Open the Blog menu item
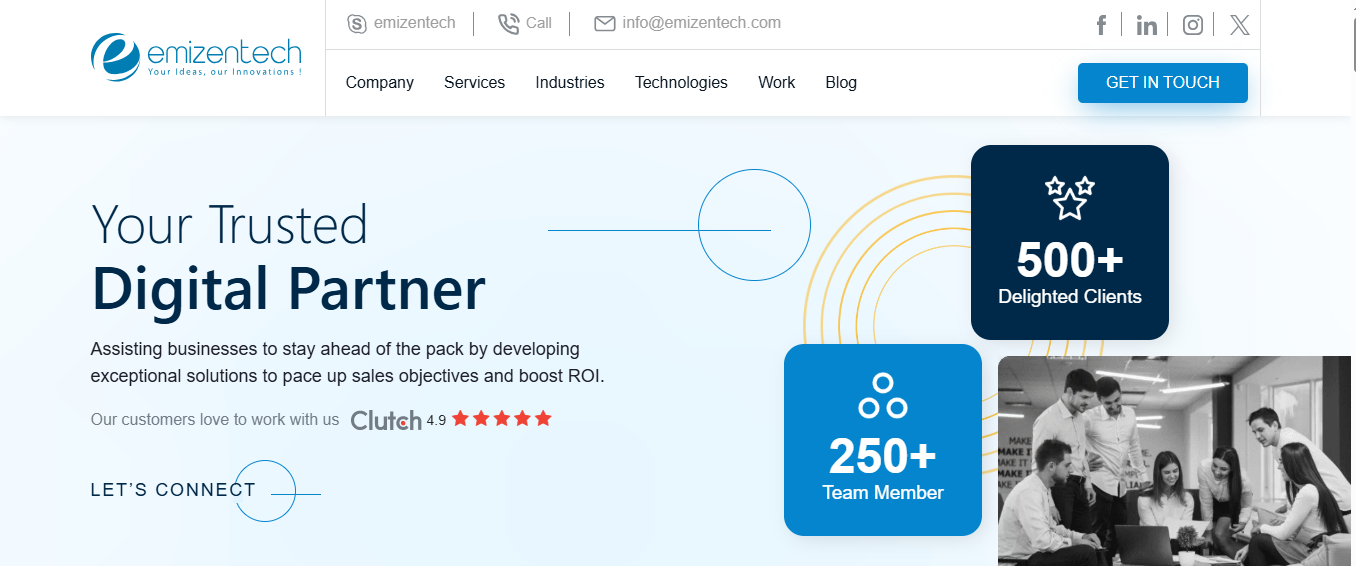This screenshot has width=1356, height=566. click(841, 83)
